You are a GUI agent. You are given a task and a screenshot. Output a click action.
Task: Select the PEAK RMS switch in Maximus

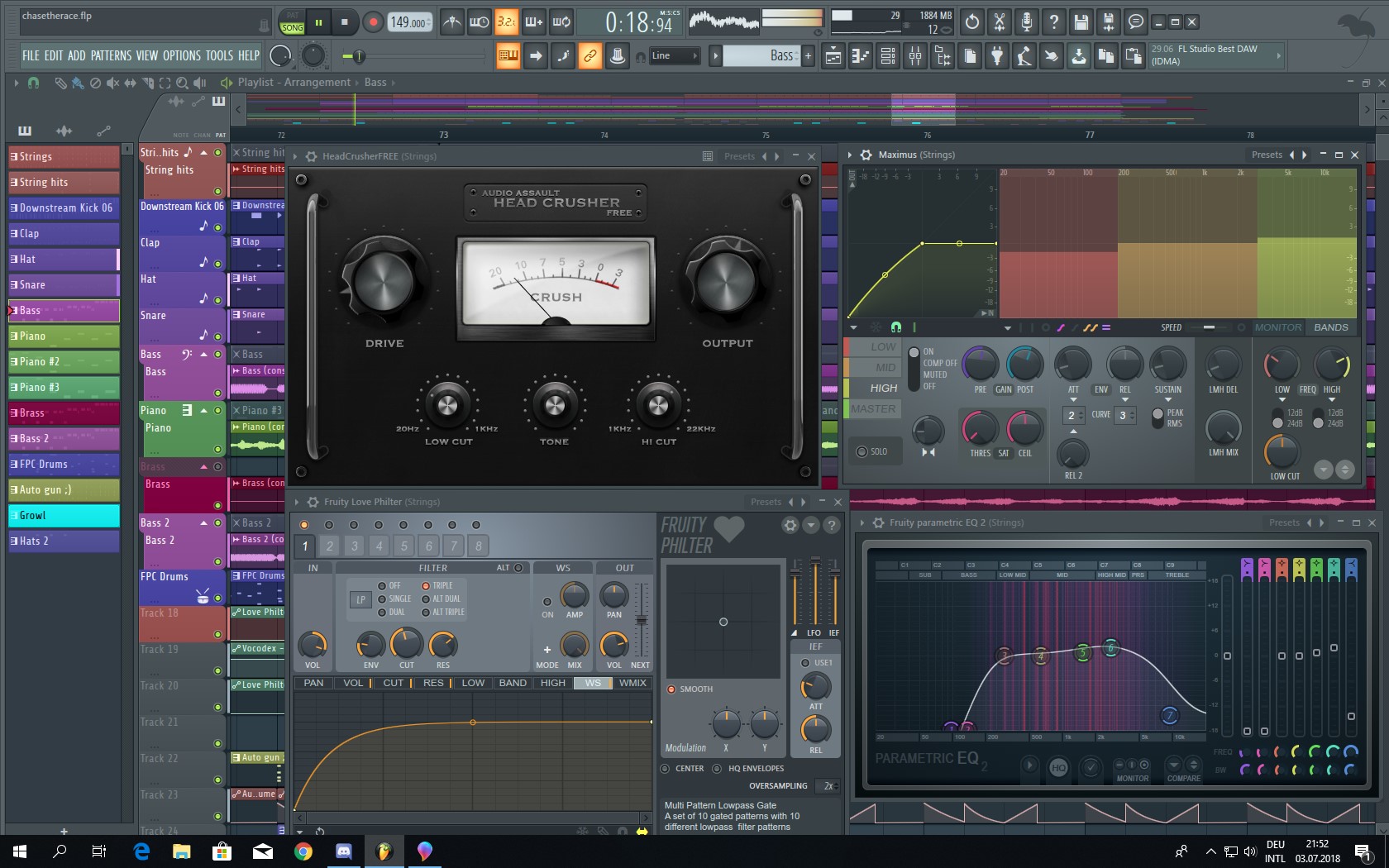pos(1157,417)
